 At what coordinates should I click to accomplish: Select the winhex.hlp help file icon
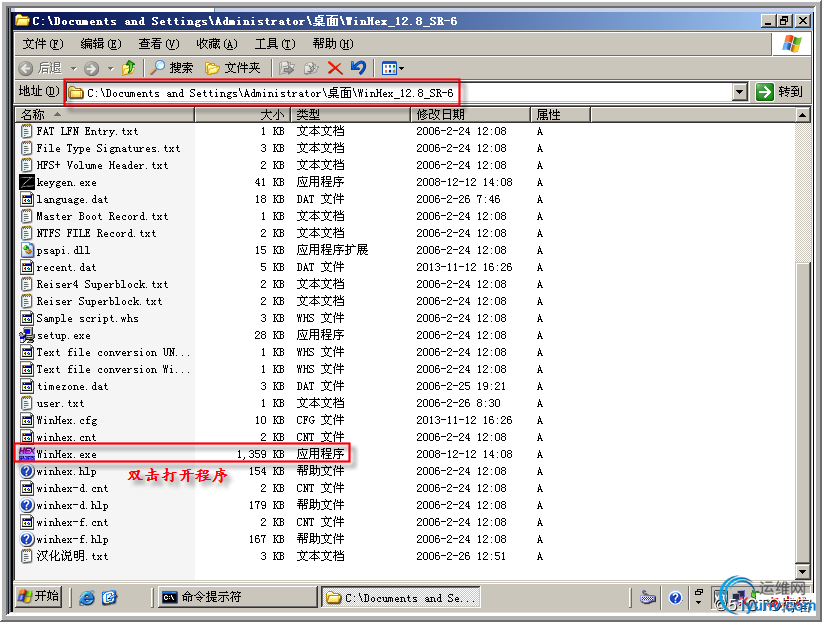click(x=27, y=471)
